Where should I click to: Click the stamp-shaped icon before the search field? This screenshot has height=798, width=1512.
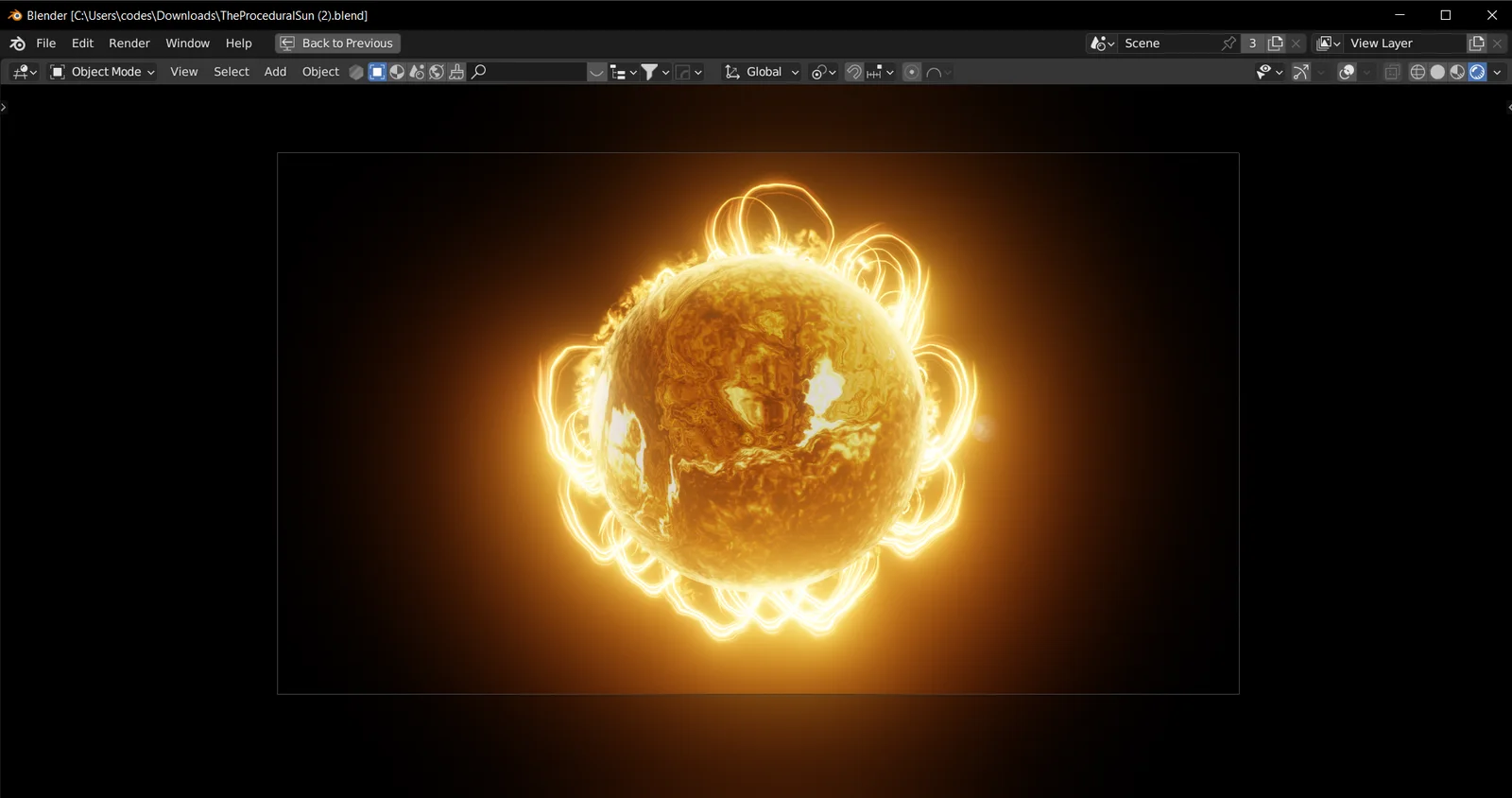(x=456, y=72)
